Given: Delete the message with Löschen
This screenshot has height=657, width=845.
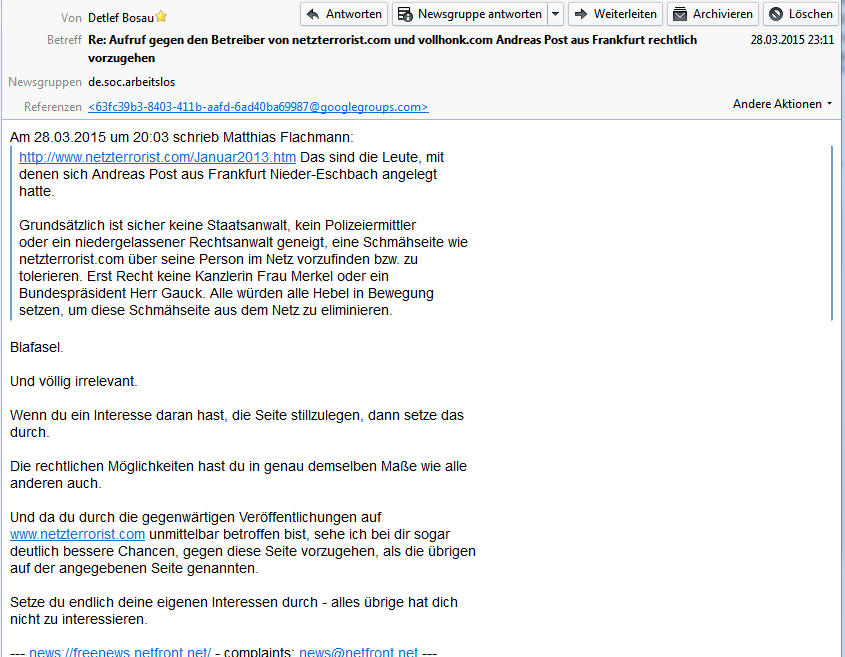Looking at the screenshot, I should (x=801, y=14).
